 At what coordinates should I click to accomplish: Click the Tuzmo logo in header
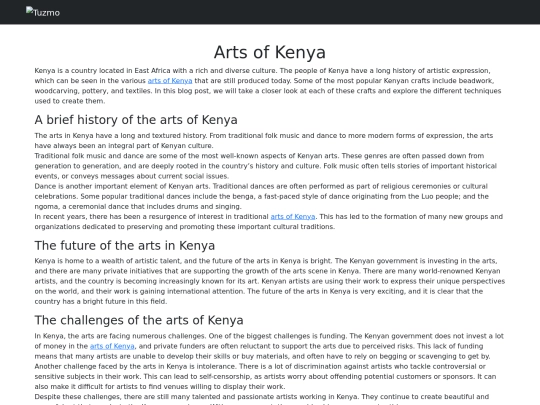(x=43, y=12)
